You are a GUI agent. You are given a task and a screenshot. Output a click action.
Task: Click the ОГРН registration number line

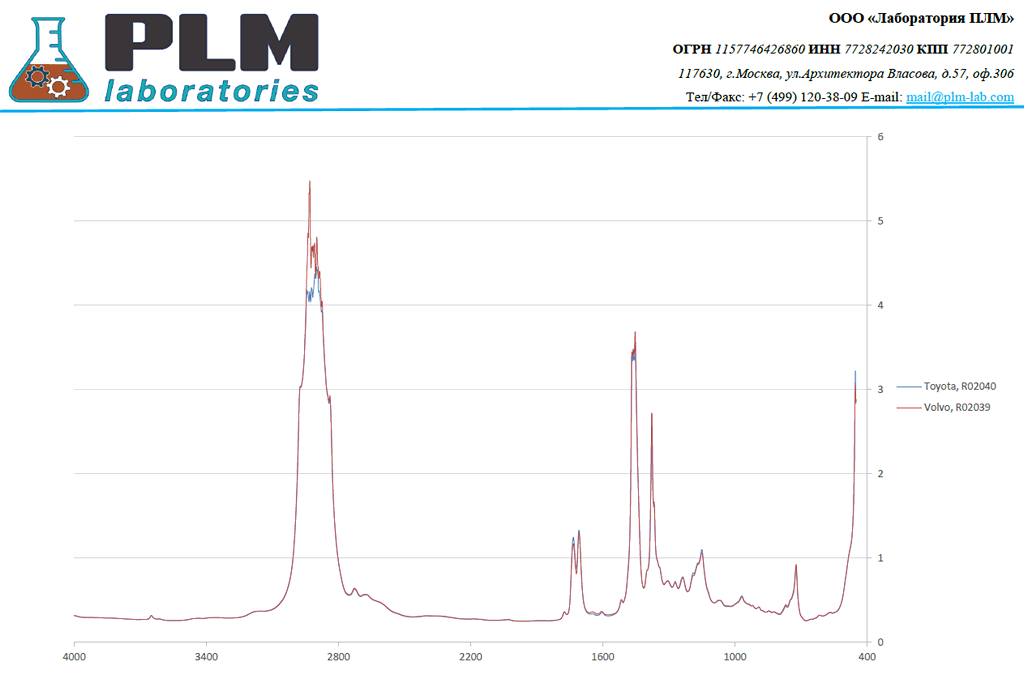842,48
